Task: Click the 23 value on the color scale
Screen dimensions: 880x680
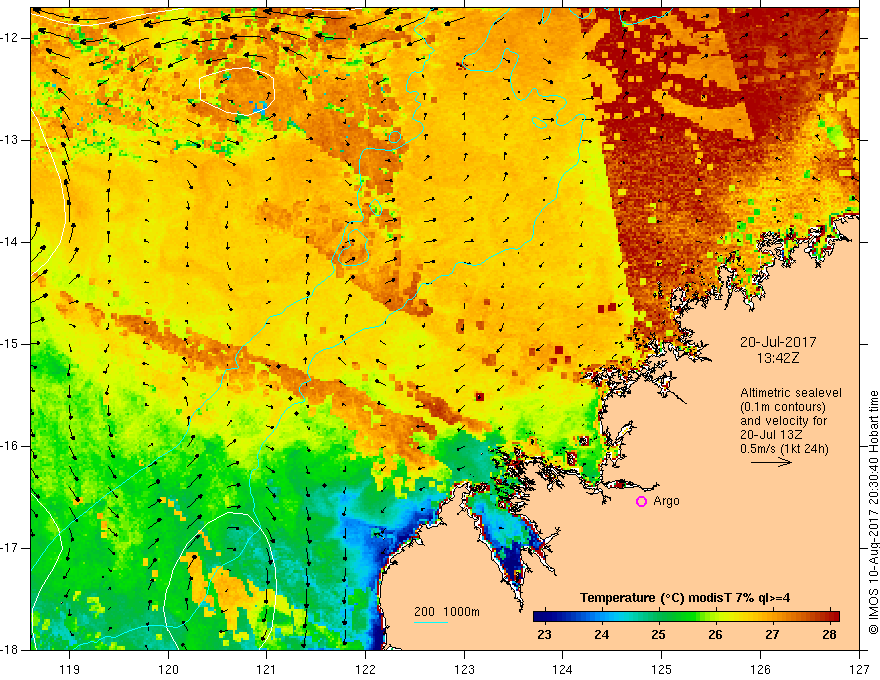Action: point(544,635)
